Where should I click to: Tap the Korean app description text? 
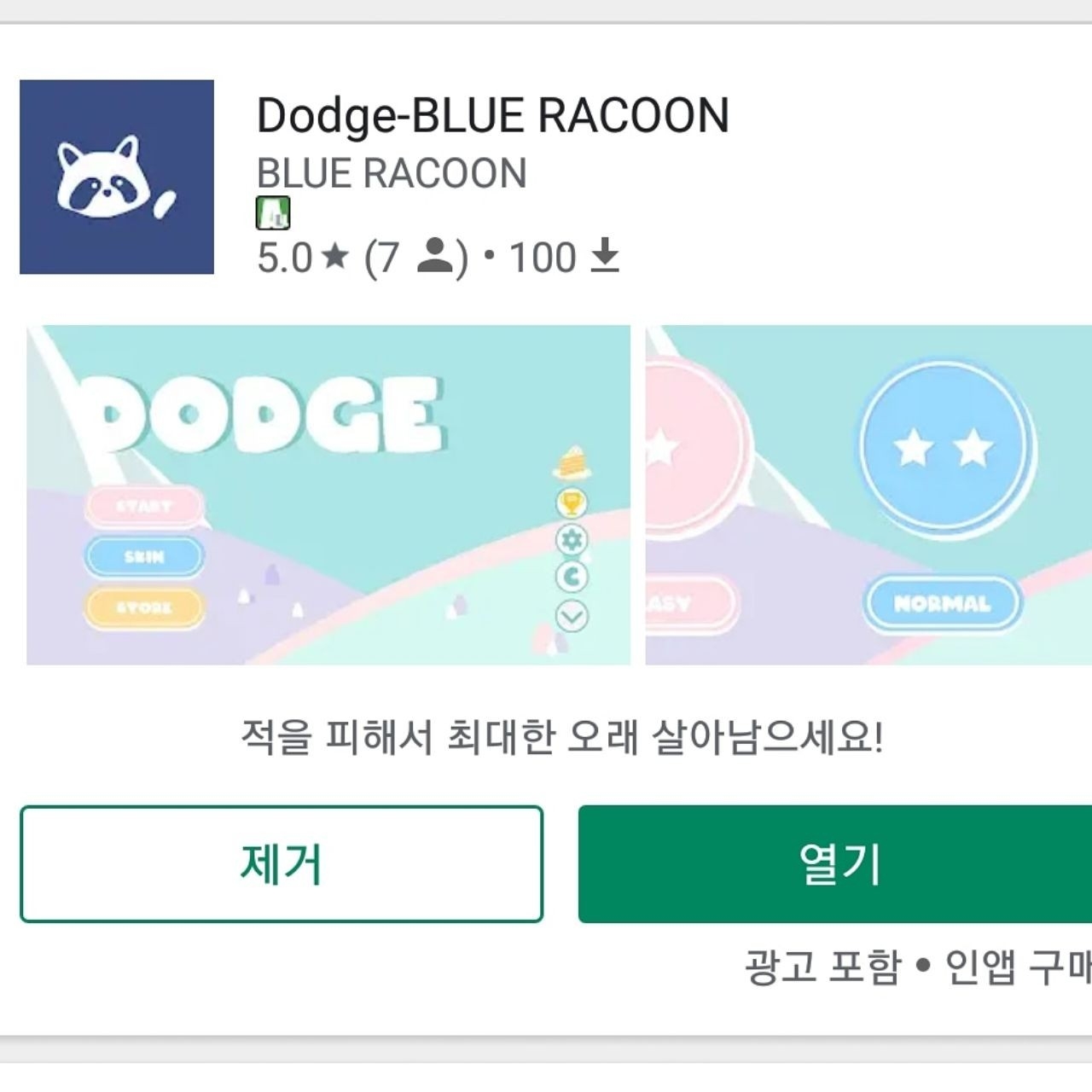click(x=562, y=736)
